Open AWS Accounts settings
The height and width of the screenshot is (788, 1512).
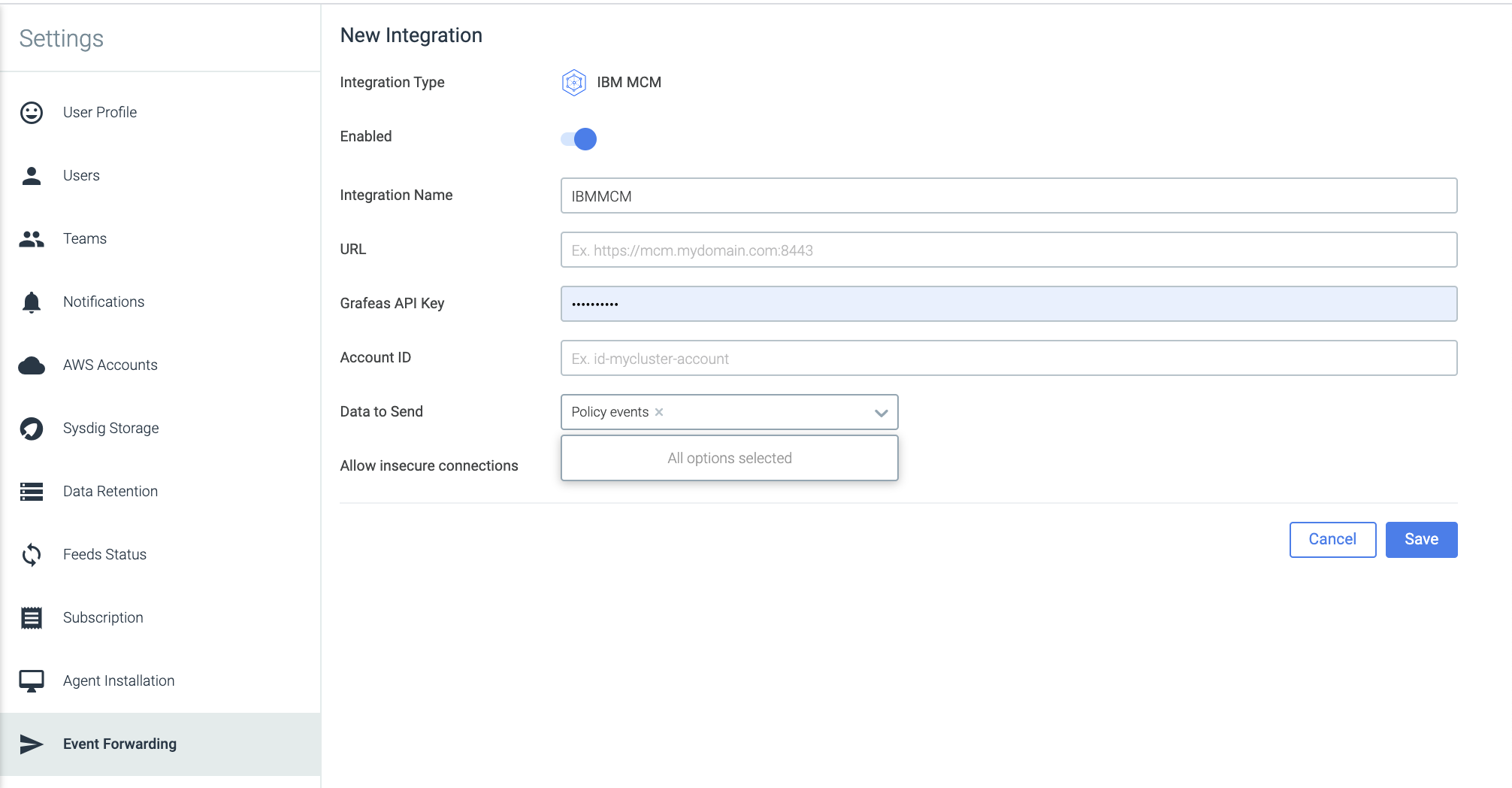click(x=161, y=365)
